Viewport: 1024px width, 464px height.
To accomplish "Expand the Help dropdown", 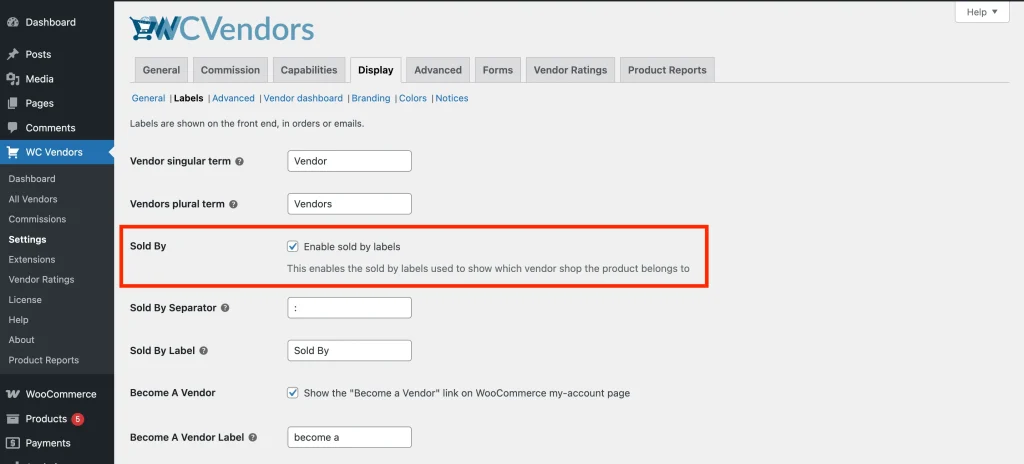I will (982, 12).
